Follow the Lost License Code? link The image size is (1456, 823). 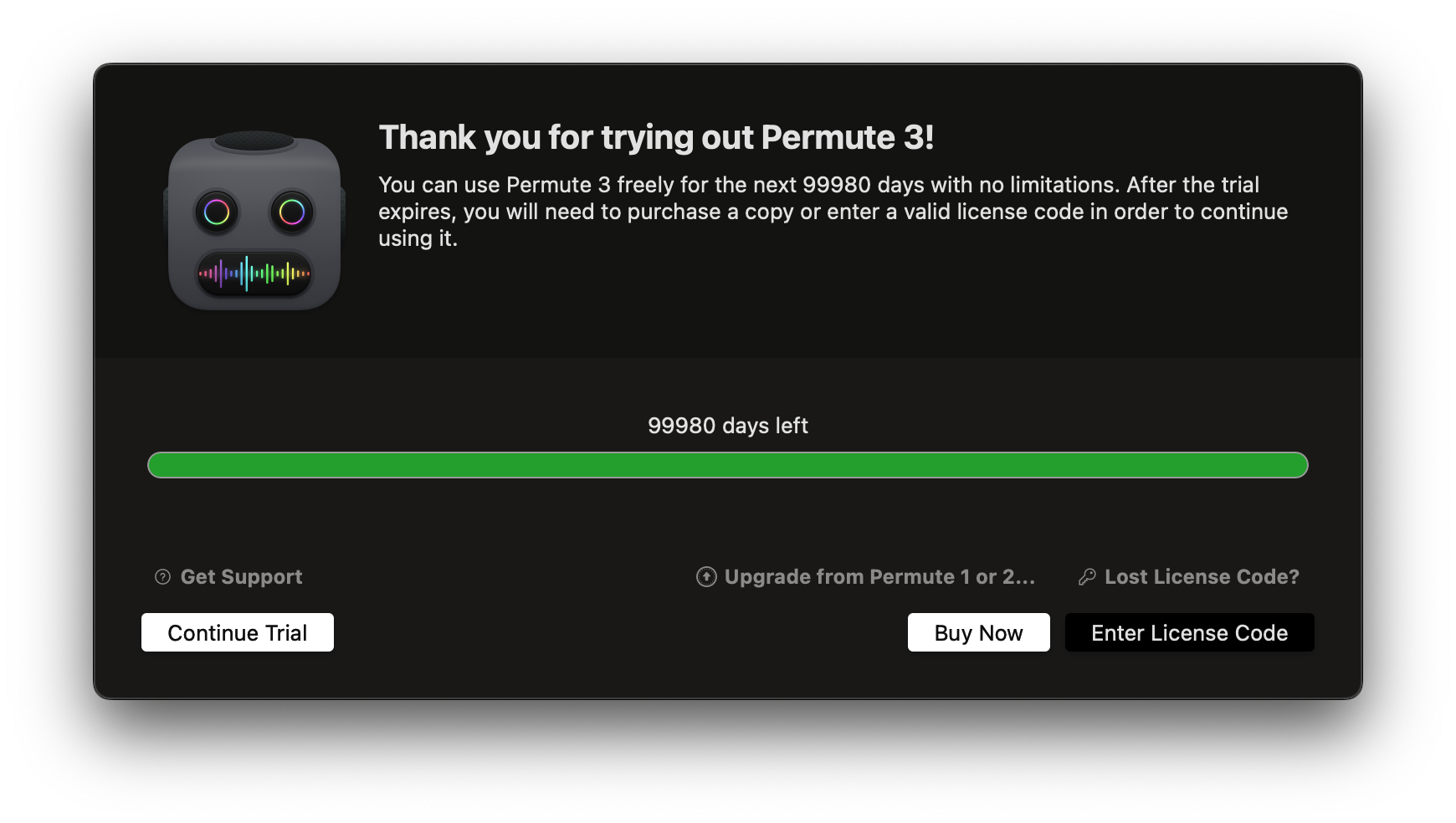(x=1202, y=577)
